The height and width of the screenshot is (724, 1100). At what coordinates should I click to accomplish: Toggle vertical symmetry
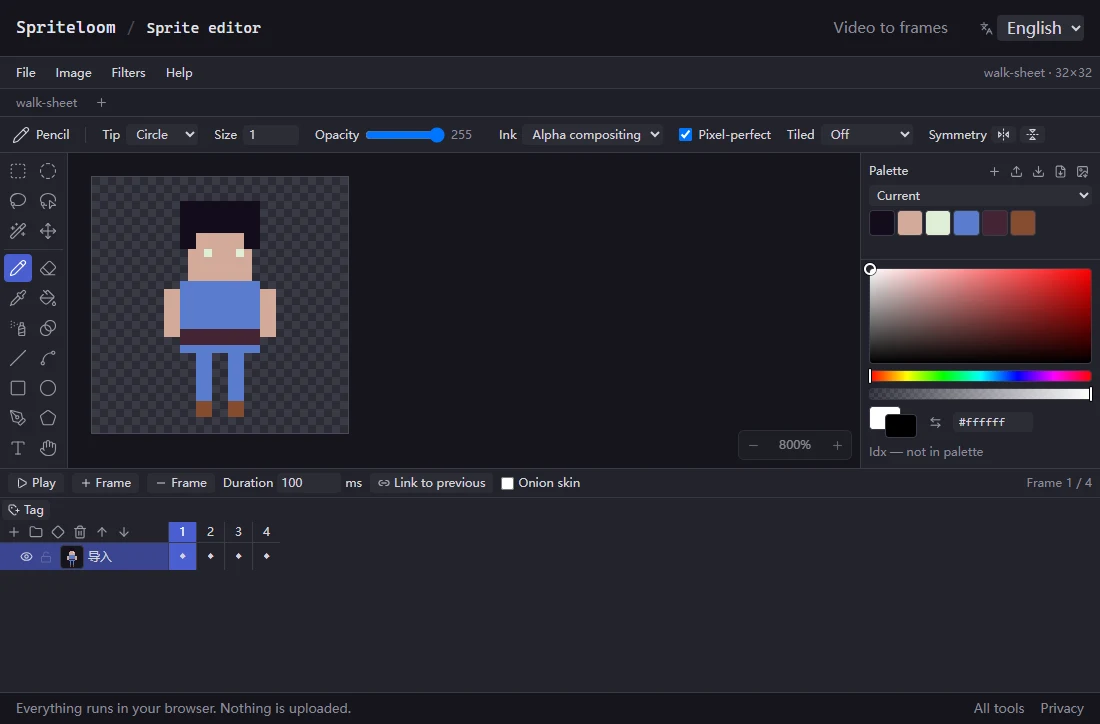(x=1033, y=135)
